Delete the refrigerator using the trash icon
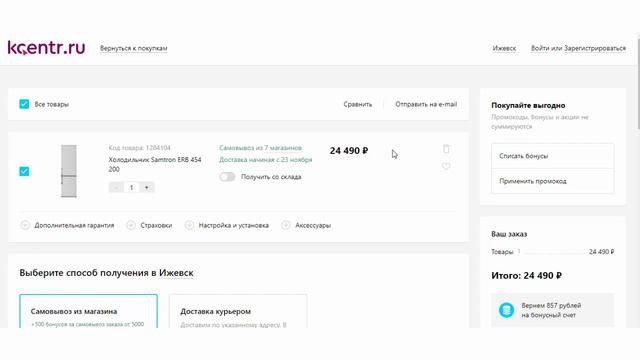The height and width of the screenshot is (360, 640). click(x=446, y=149)
